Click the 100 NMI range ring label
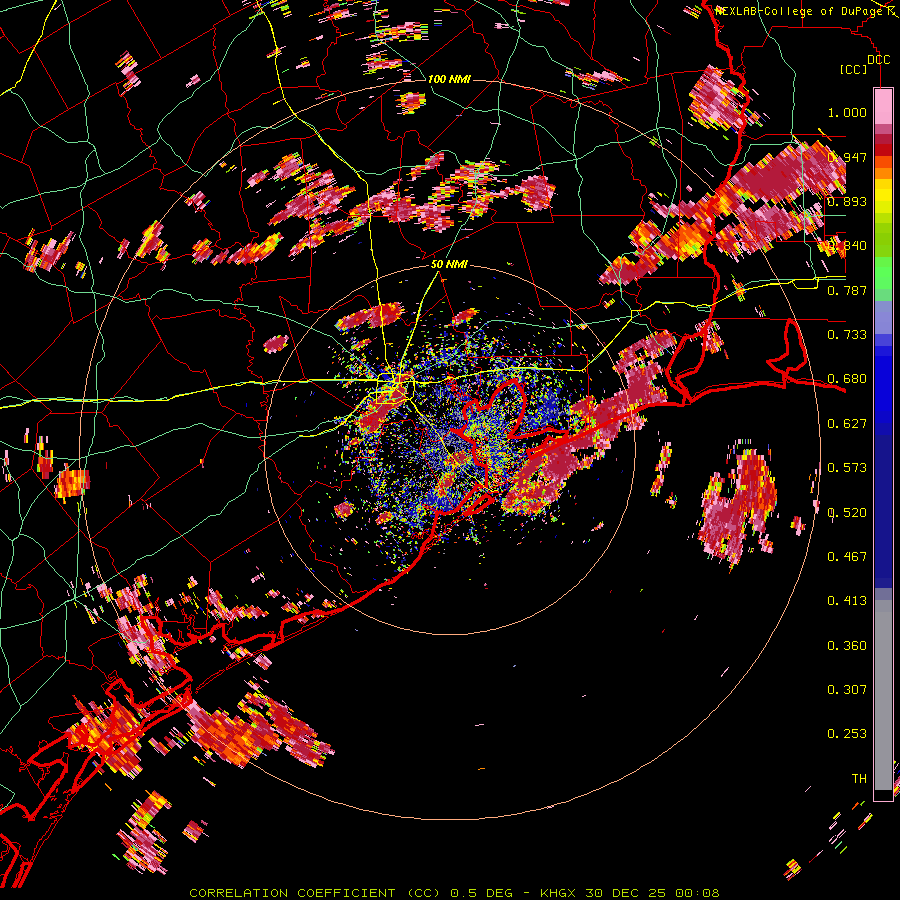900x900 pixels. 449,79
